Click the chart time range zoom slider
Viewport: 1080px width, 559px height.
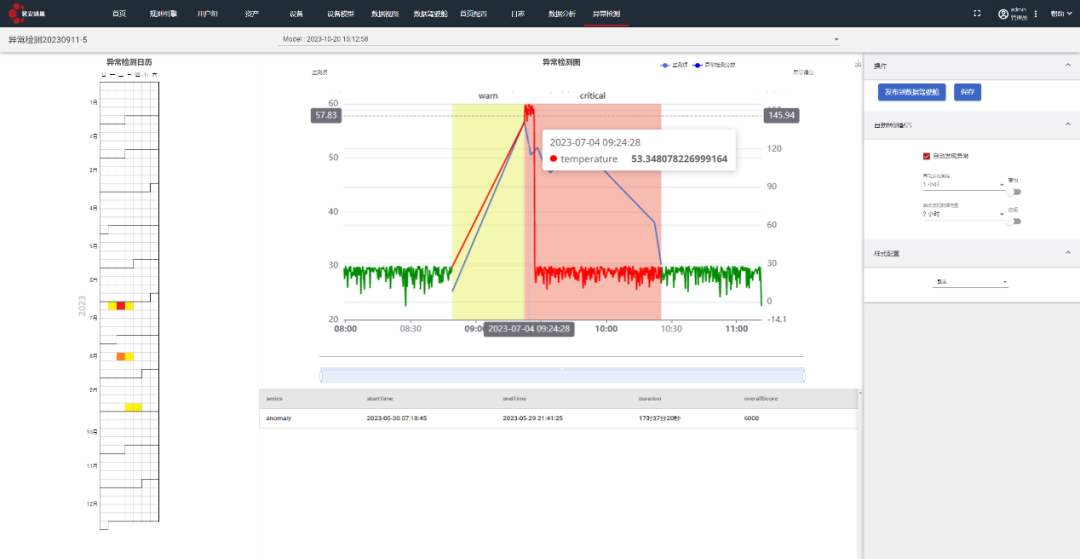point(562,375)
